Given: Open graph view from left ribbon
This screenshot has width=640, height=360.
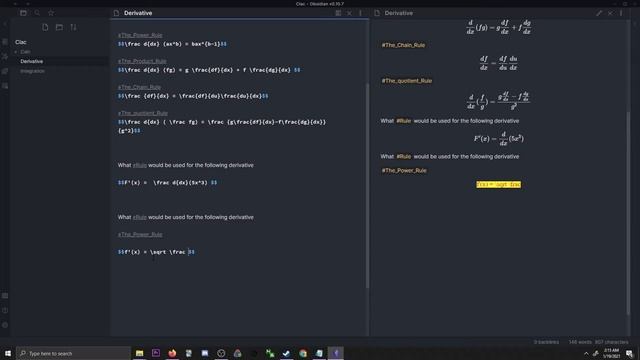Looking at the screenshot, I should 5,56.
